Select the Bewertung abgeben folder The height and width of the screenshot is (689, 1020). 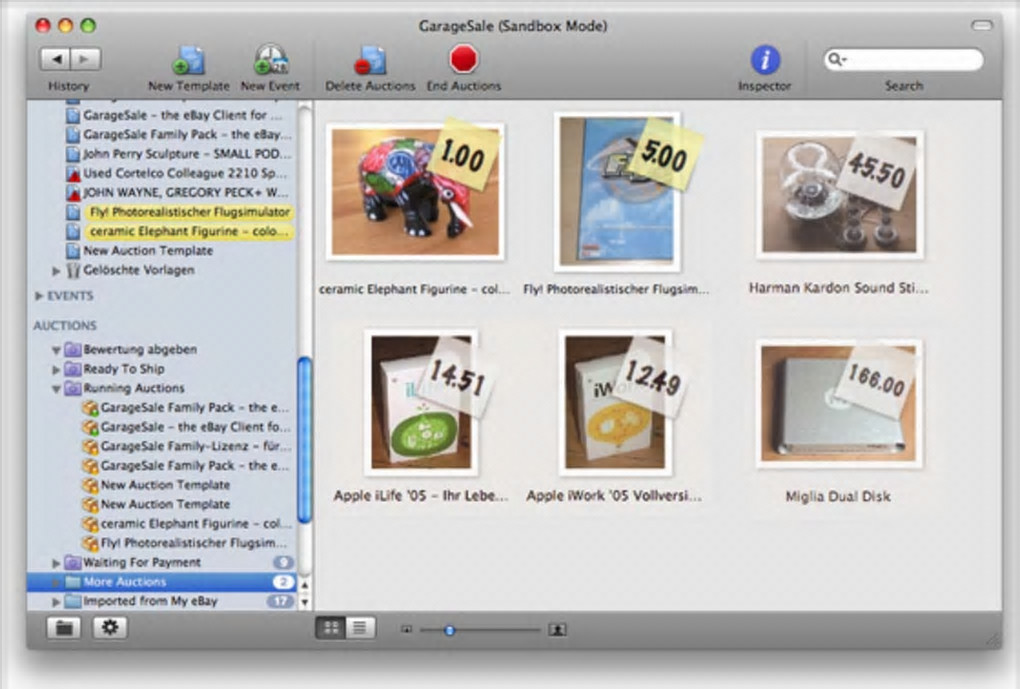click(161, 349)
